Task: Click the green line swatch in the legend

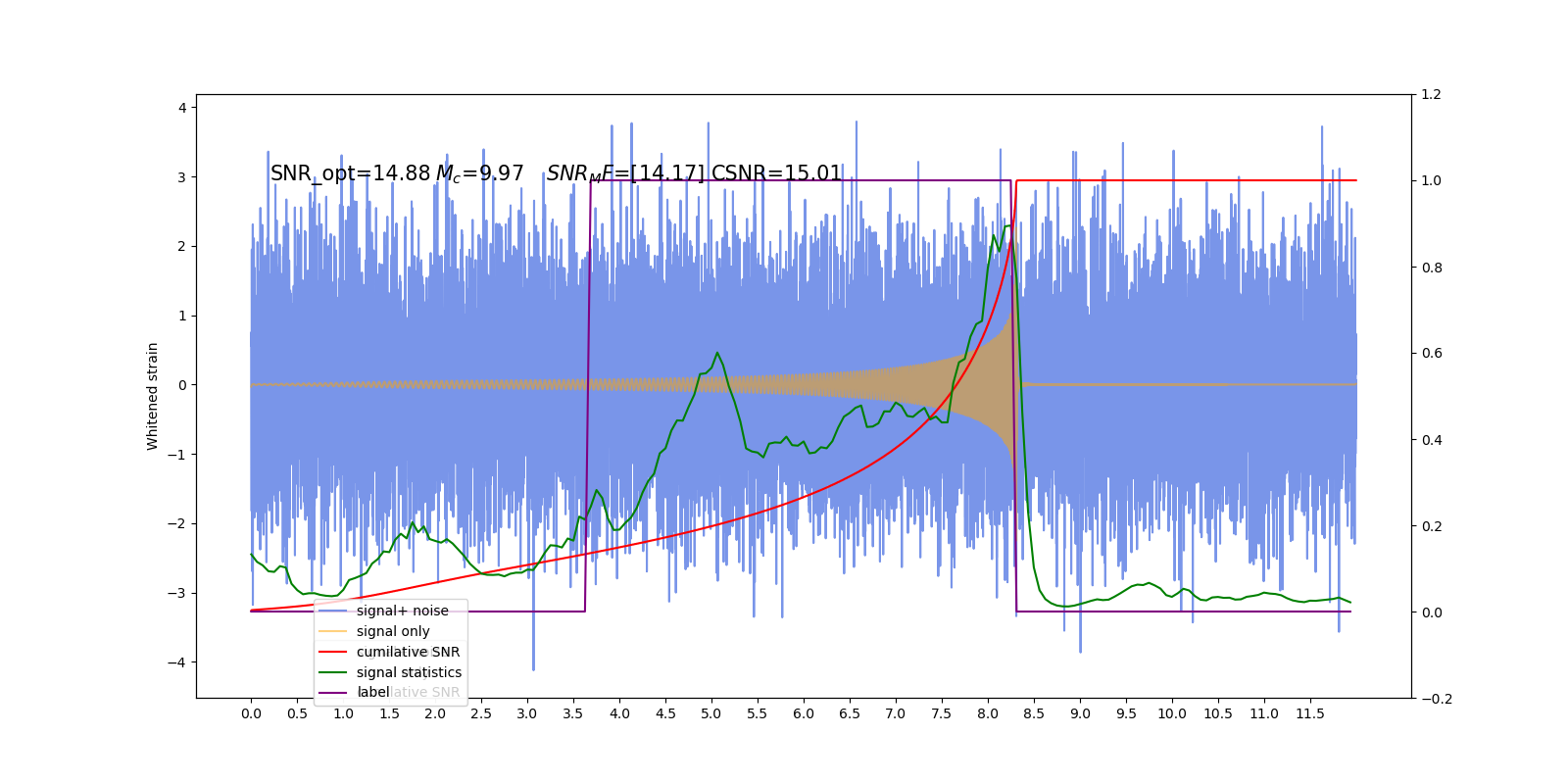Action: 333,672
